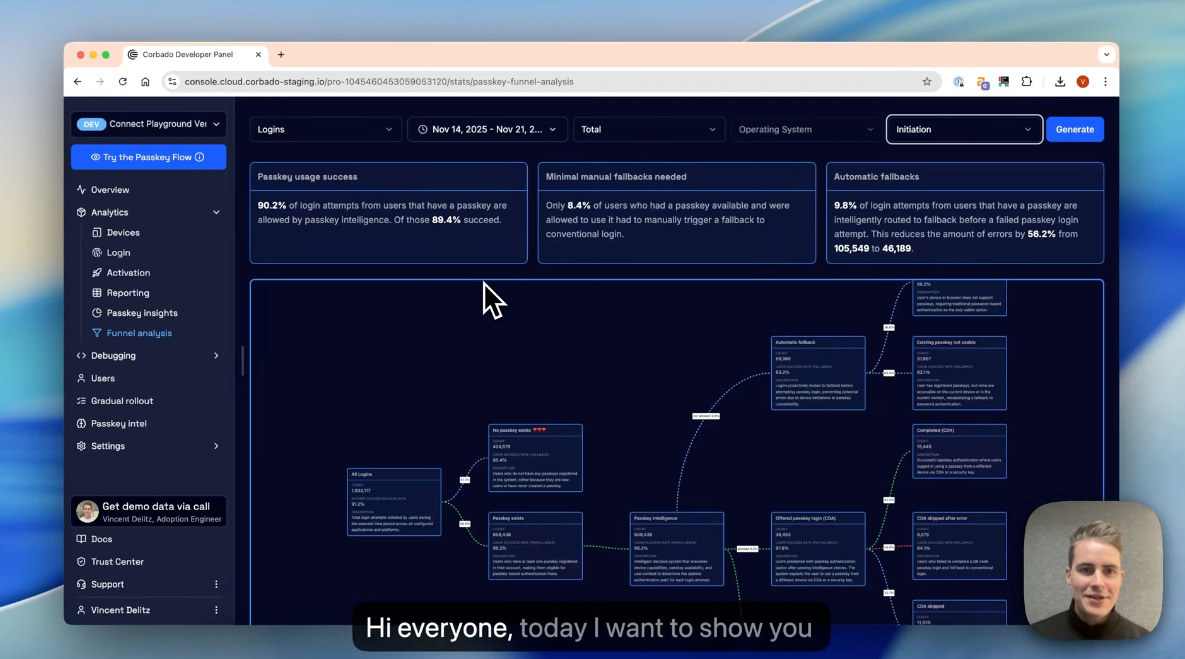Select the Devices analytics icon in sidebar
Image resolution: width=1185 pixels, height=659 pixels.
pos(95,232)
